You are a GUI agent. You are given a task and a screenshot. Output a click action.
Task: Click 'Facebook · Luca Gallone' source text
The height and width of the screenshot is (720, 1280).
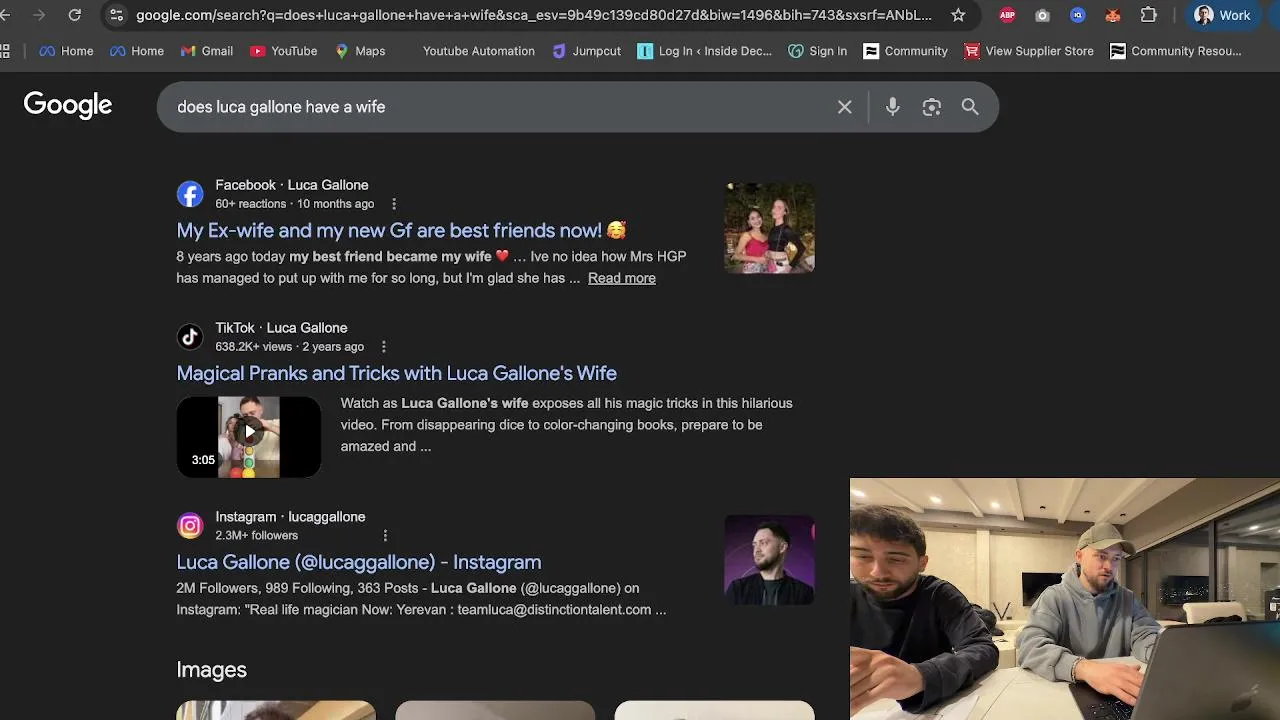point(292,185)
